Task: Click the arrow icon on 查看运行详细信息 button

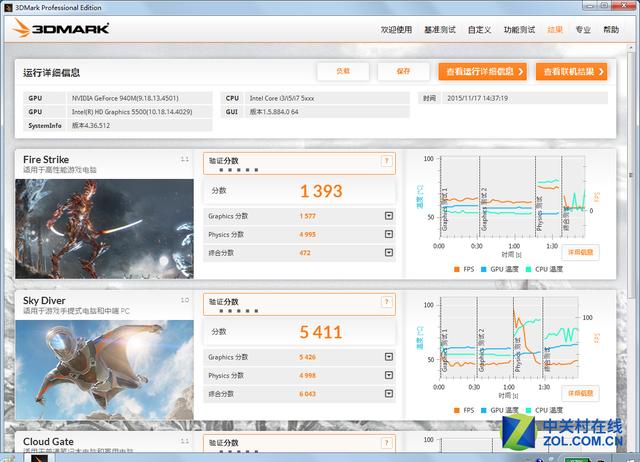Action: (x=520, y=72)
